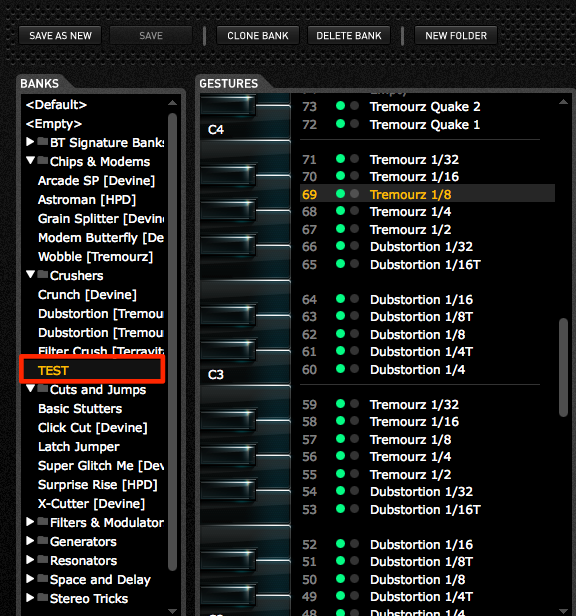Click the C3 piano key
Viewport: 576px width, 616px height.
click(x=245, y=374)
